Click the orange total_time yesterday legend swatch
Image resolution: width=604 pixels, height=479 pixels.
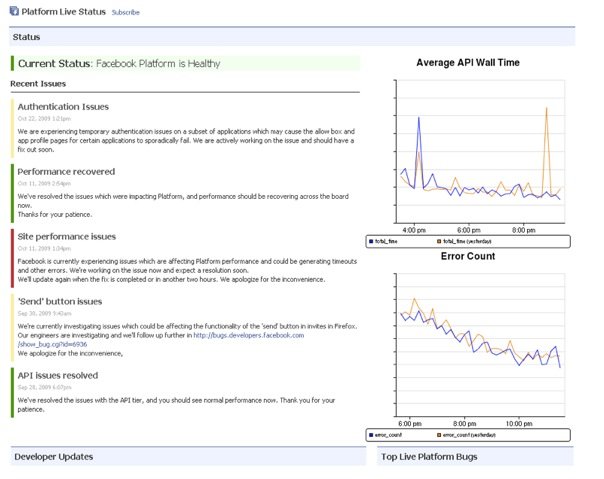click(x=439, y=242)
